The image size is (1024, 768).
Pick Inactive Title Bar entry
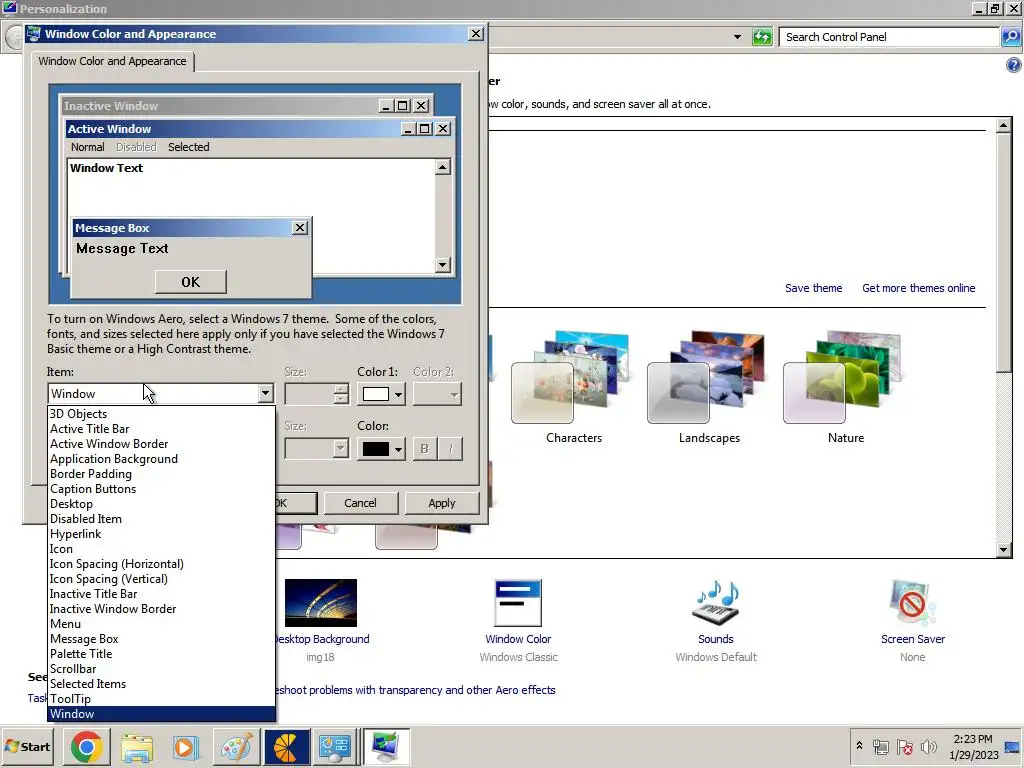(161, 594)
